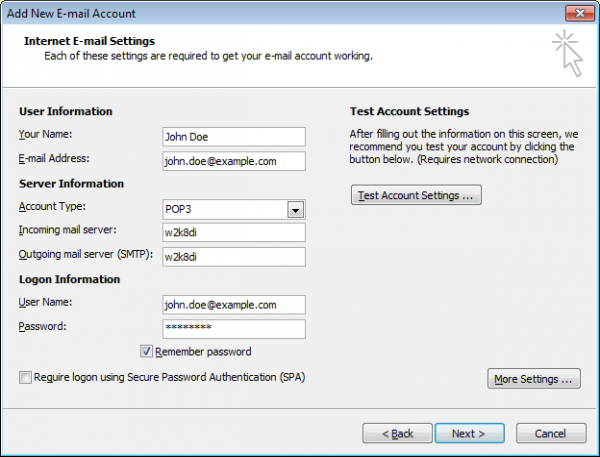The height and width of the screenshot is (457, 600).
Task: Focus the Password text box
Action: coord(233,329)
